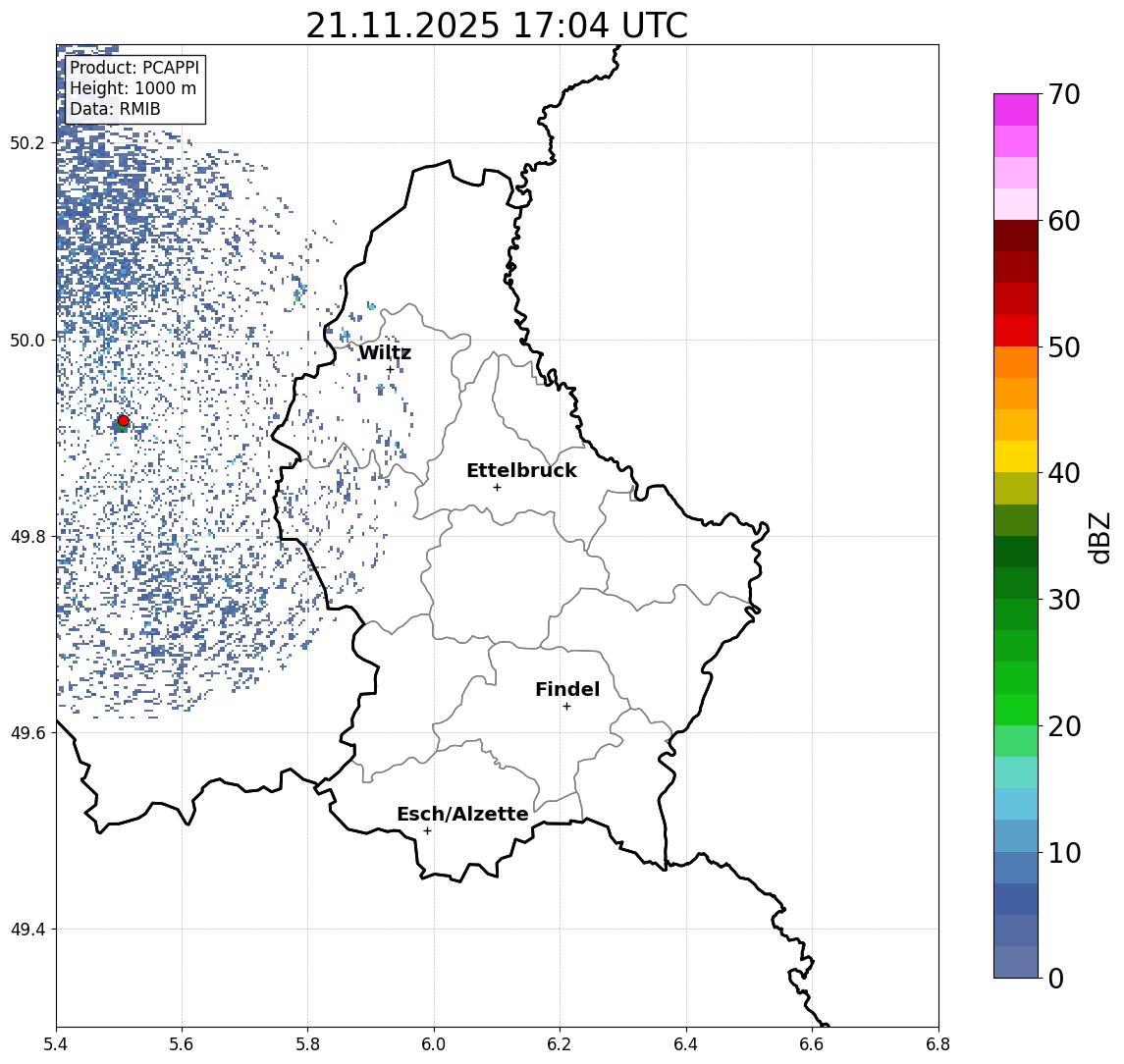Click the Ettelbruck station cross marker
Viewport: 1124px width, 1064px height.
(x=497, y=488)
